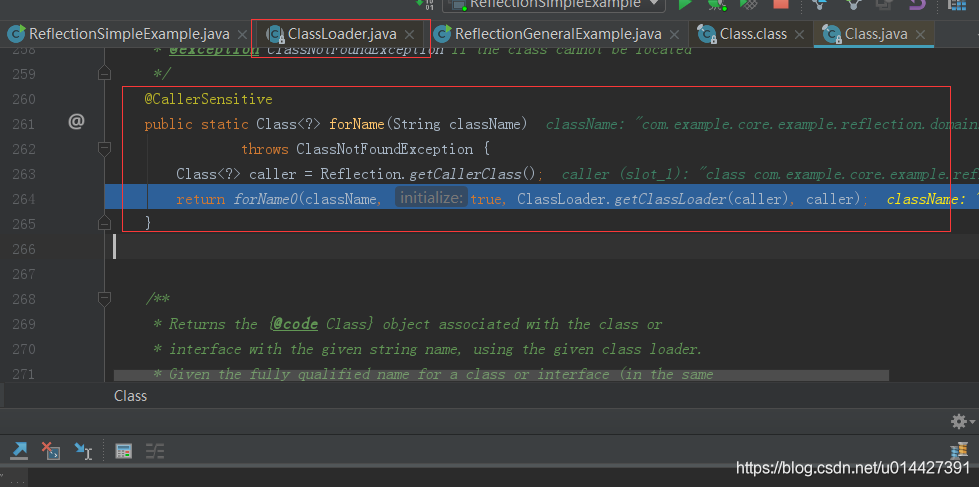Click the @code tag on line 269

coord(296,324)
